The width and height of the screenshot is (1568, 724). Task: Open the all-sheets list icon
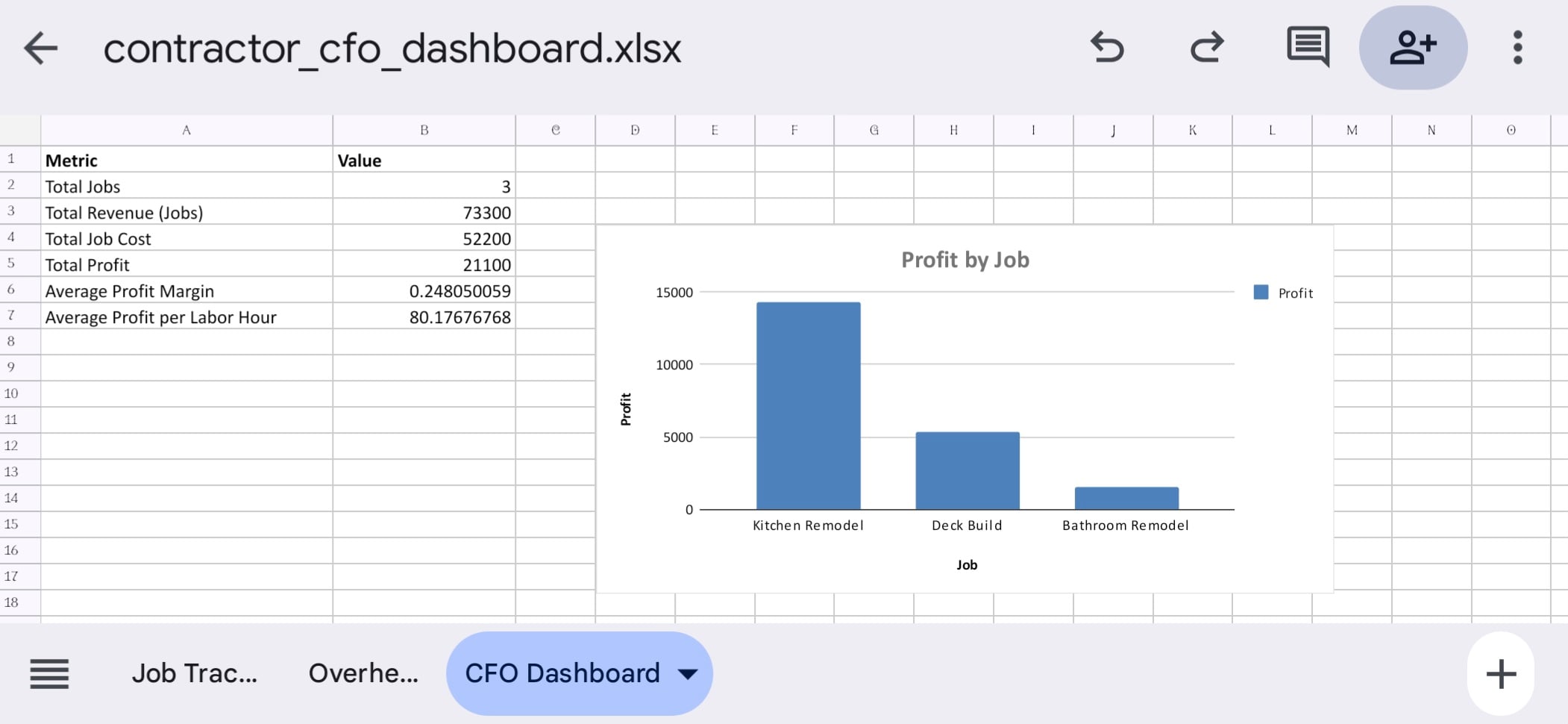point(49,673)
